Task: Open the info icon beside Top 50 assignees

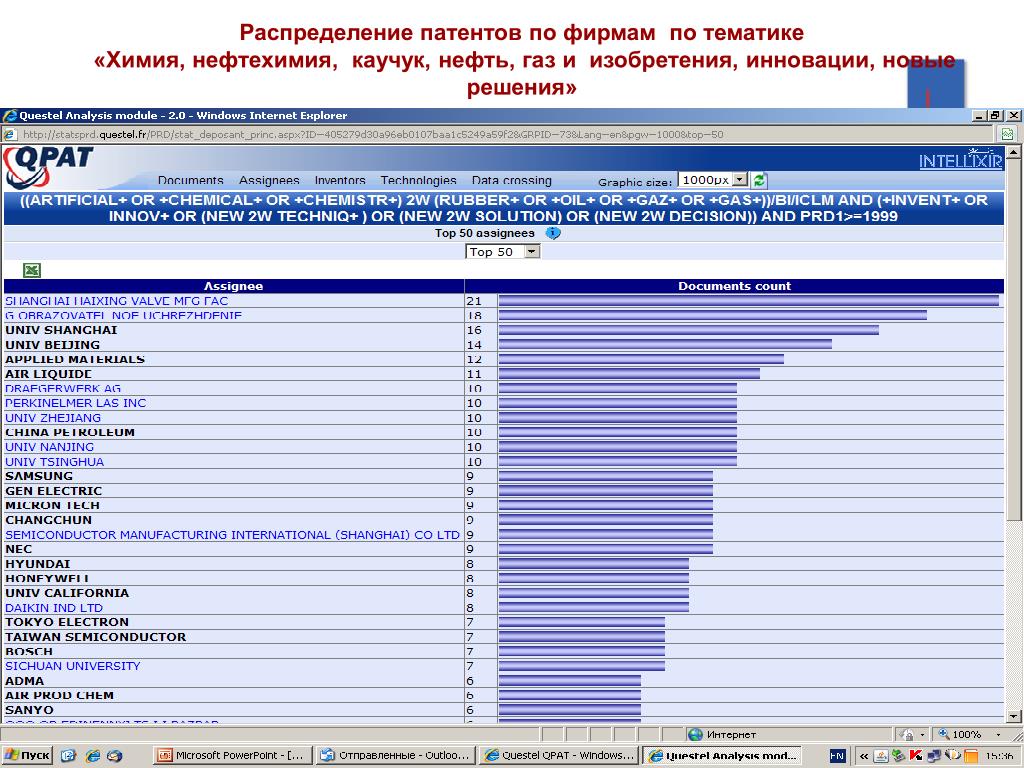Action: coord(552,233)
